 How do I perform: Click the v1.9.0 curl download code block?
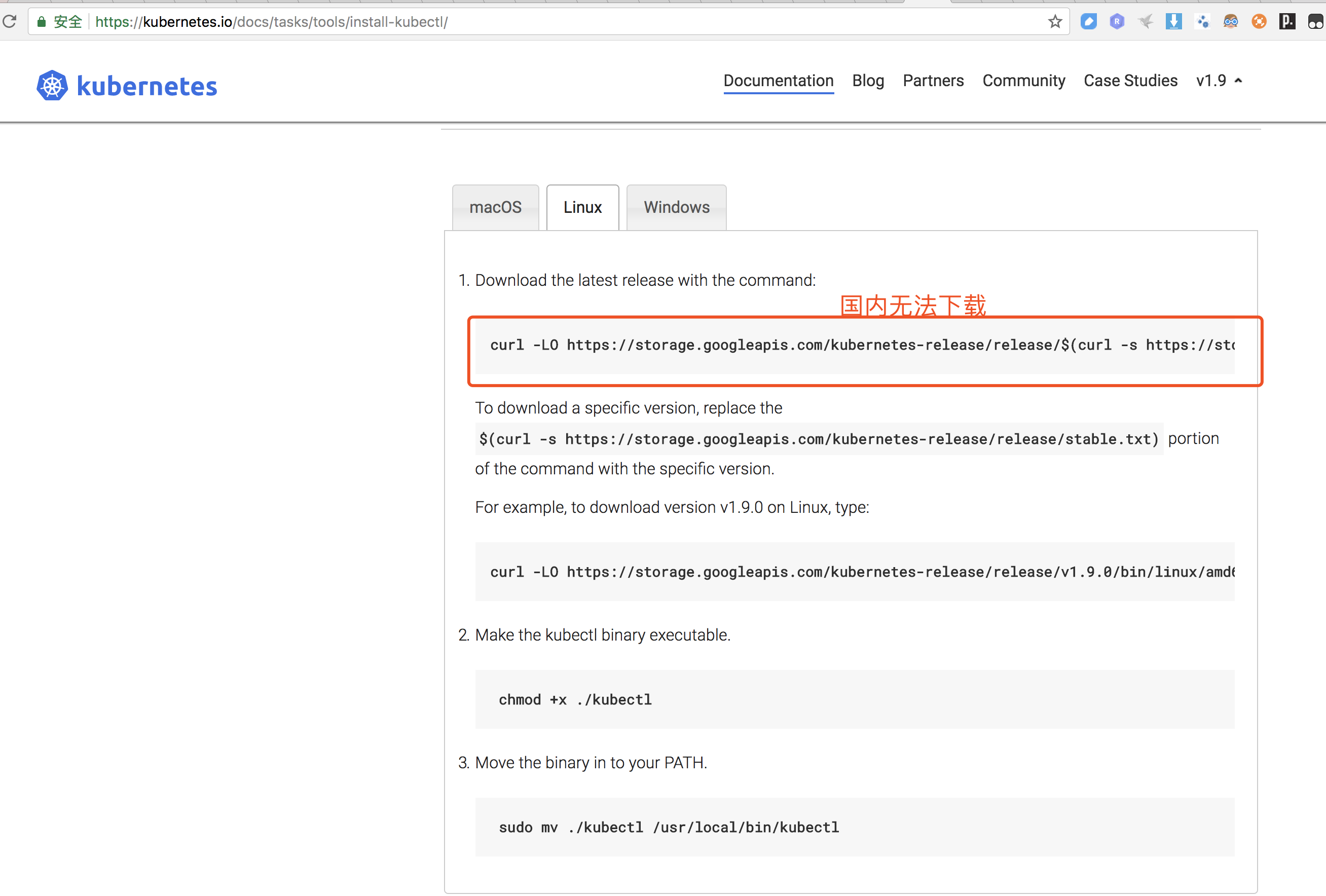pyautogui.click(x=855, y=572)
